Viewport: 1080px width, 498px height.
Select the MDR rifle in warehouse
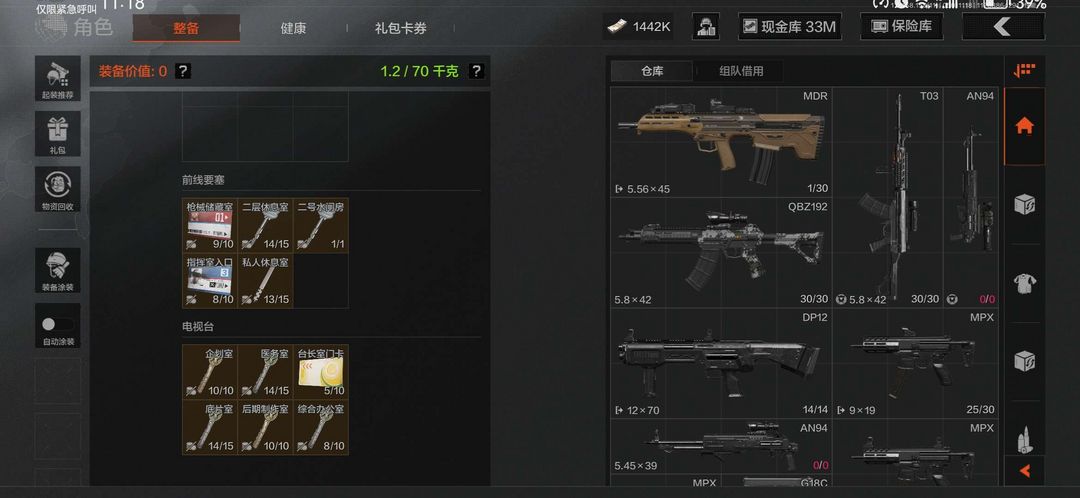(720, 143)
